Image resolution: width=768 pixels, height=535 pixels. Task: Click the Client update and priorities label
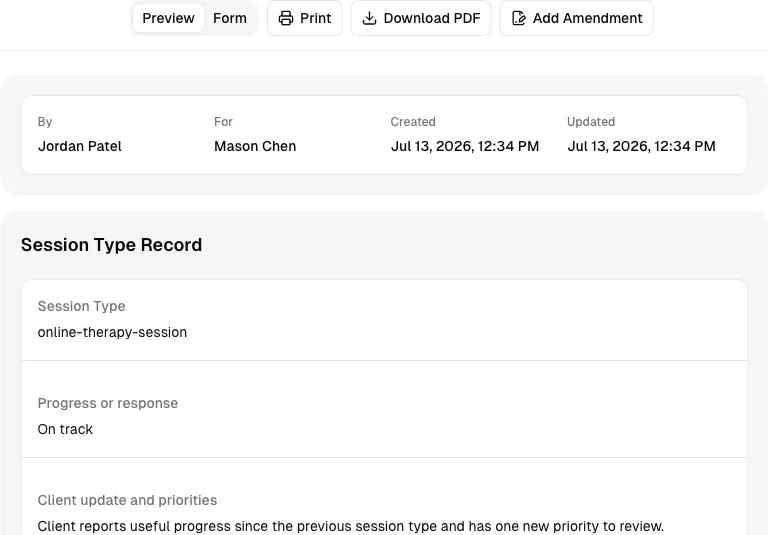pos(127,500)
